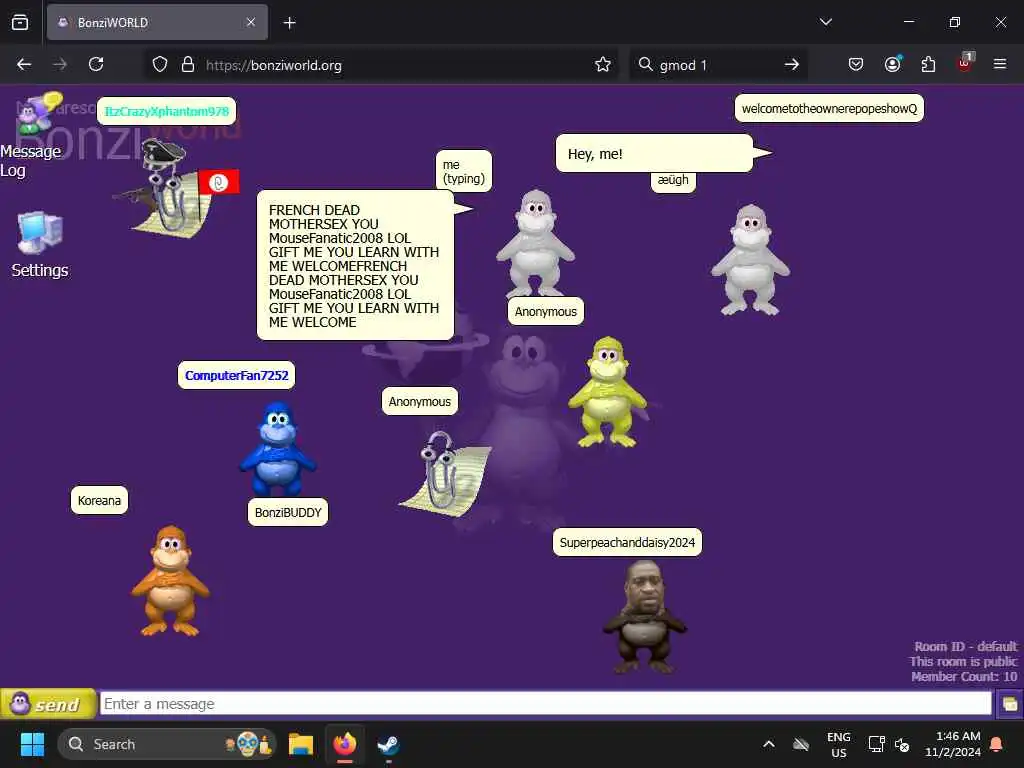The width and height of the screenshot is (1024, 768).
Task: Click the Bonzi send button
Action: [48, 704]
